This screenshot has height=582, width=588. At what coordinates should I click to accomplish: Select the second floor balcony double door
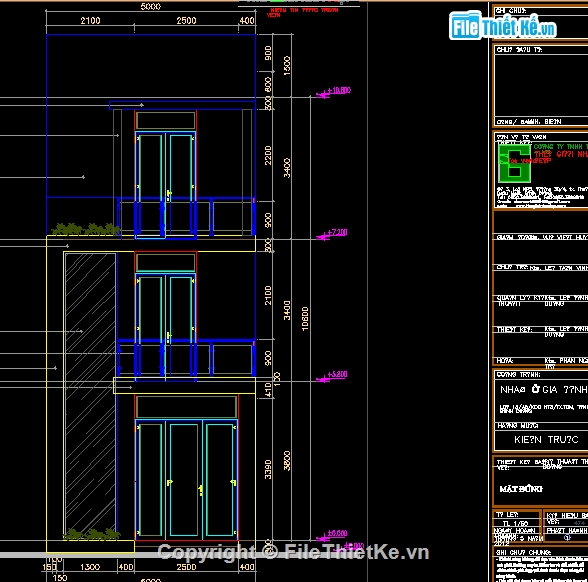(x=165, y=327)
